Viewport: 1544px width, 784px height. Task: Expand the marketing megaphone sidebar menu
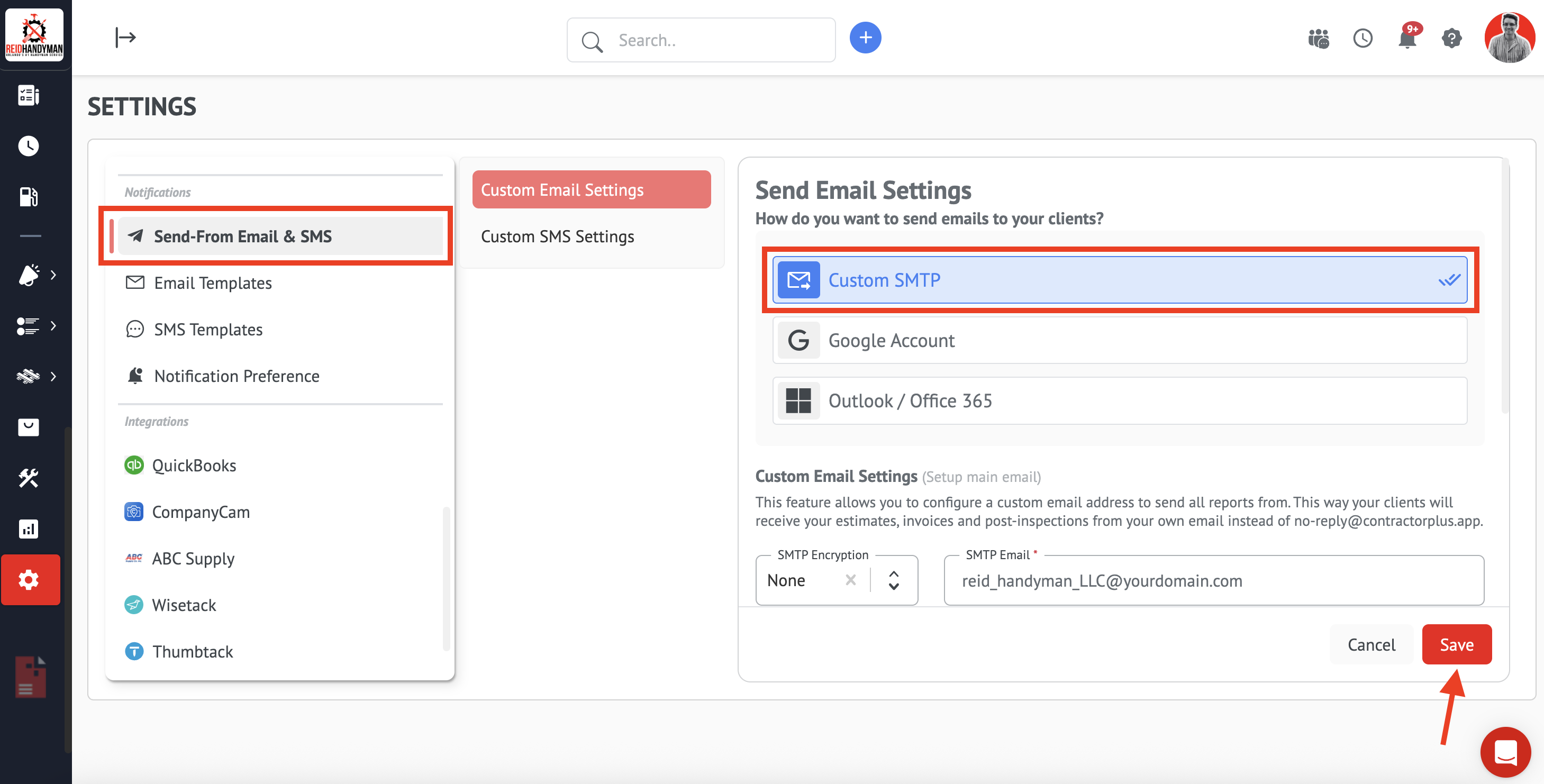pos(53,275)
